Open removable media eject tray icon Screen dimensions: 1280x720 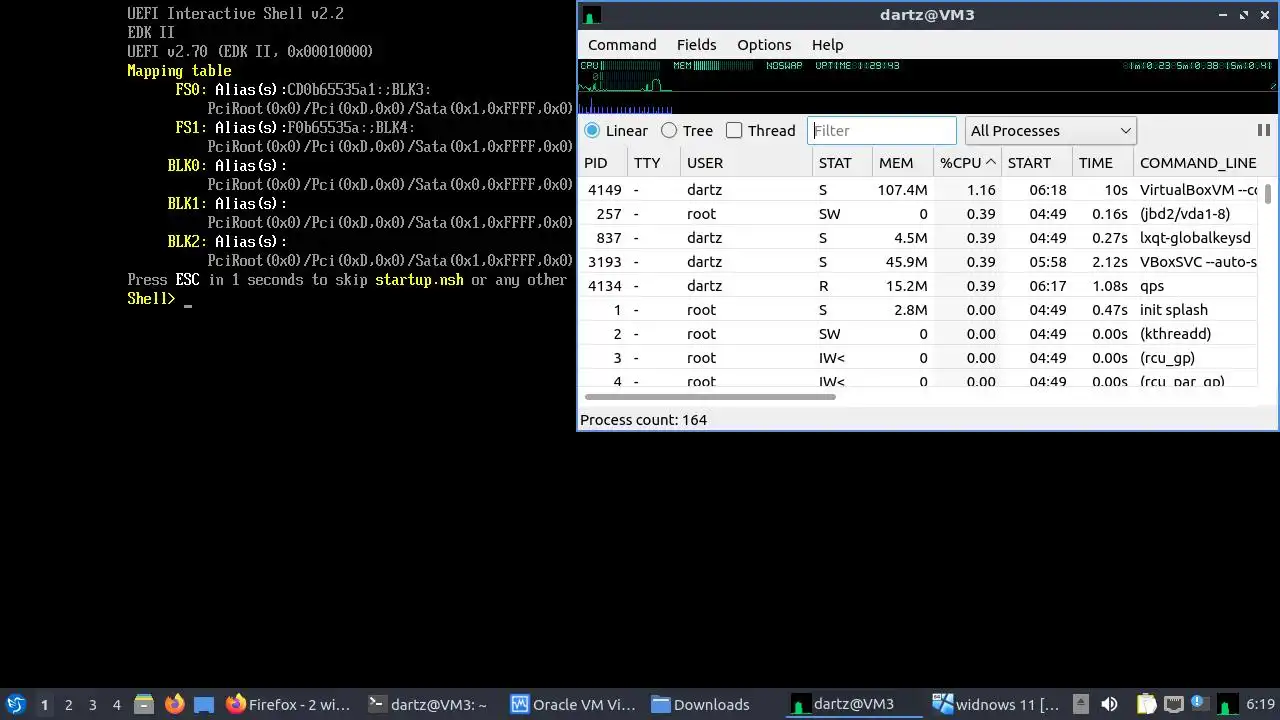tap(1080, 705)
